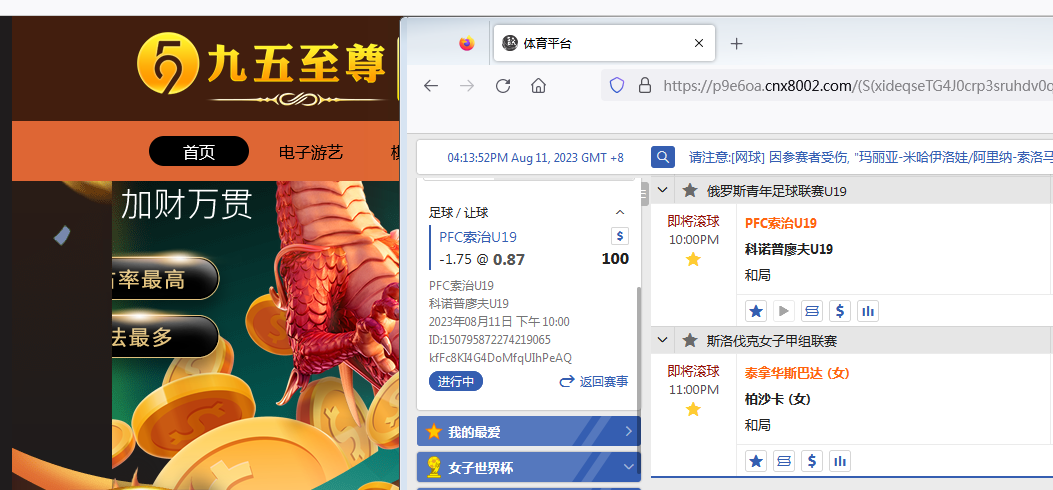Open the scoreboard icon for PFC索治U19 match
1053x490 pixels.
tap(812, 311)
